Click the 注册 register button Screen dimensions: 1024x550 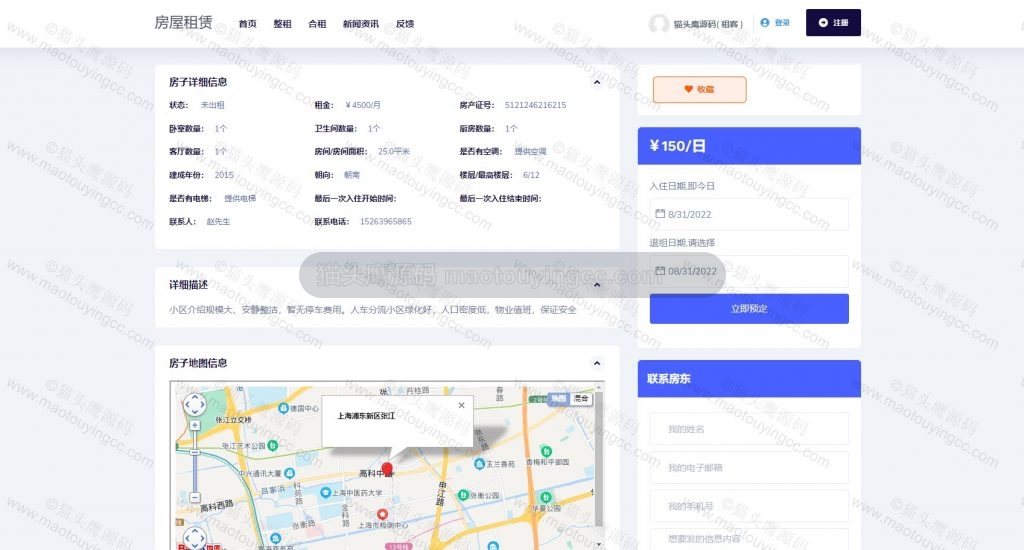tap(833, 22)
